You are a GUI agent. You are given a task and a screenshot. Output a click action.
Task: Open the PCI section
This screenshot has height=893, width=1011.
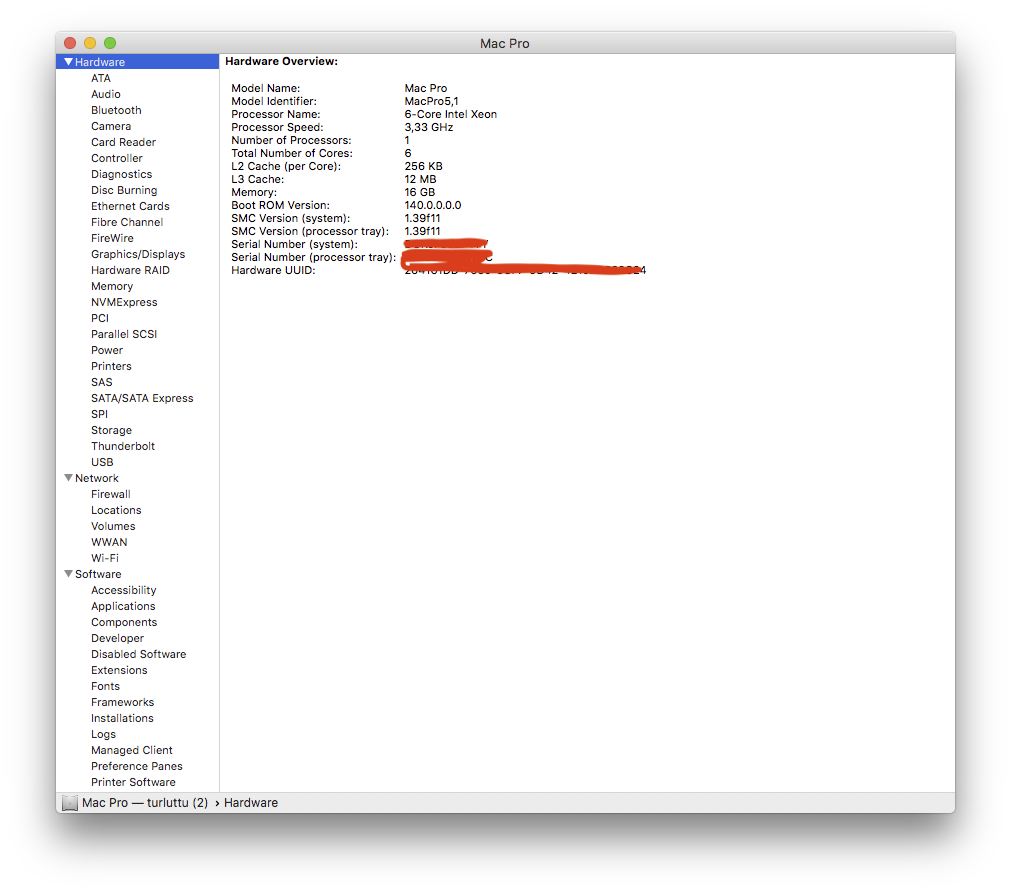(x=100, y=318)
